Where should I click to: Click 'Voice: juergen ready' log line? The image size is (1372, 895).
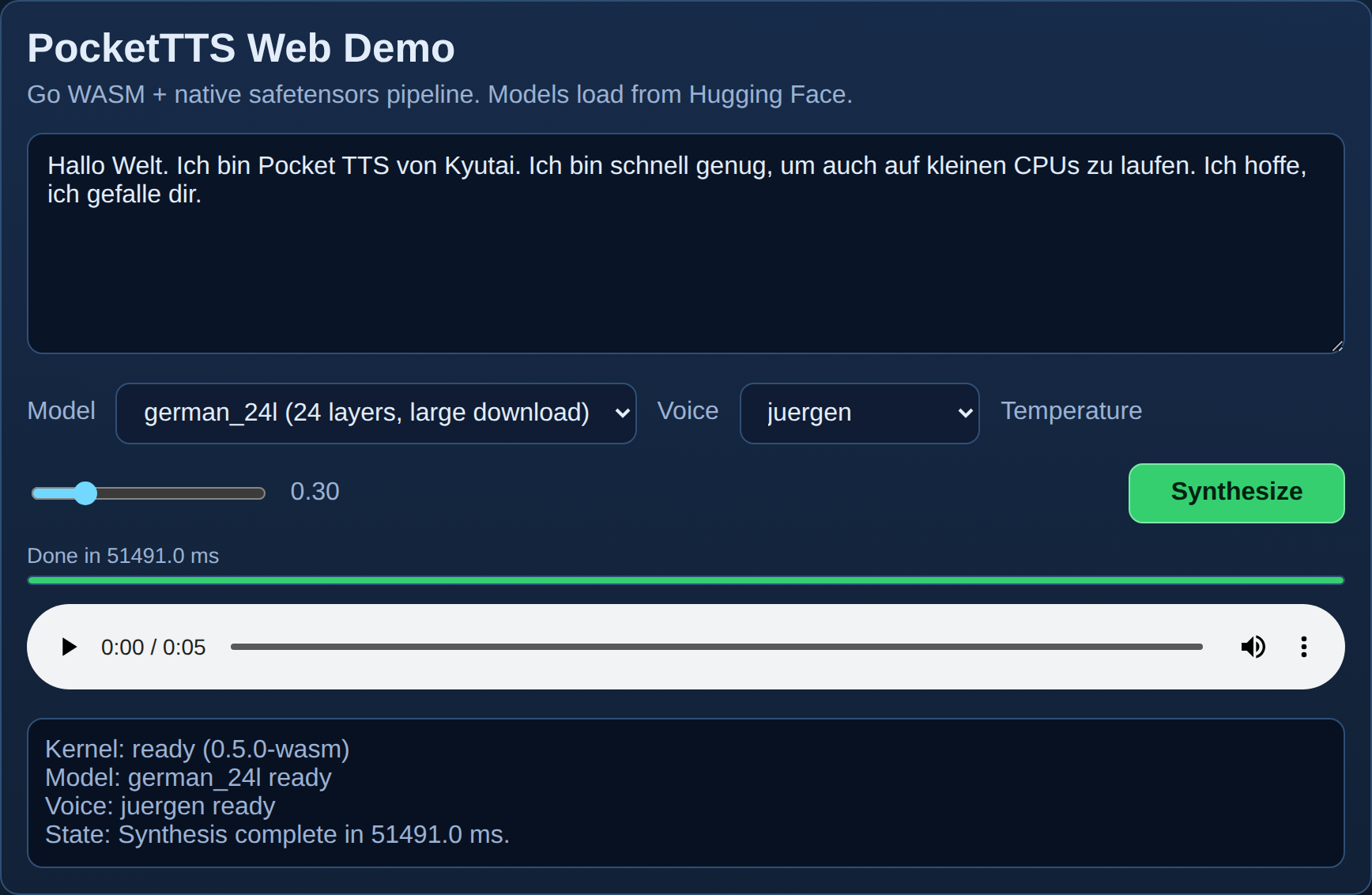point(160,806)
